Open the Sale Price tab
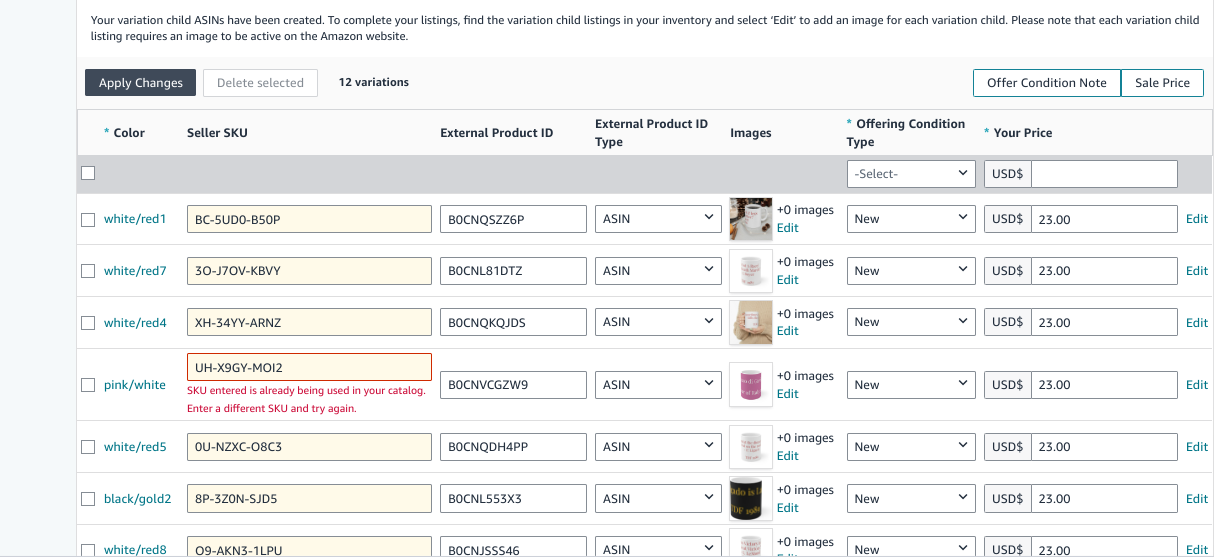Image resolution: width=1214 pixels, height=557 pixels. tap(1162, 83)
